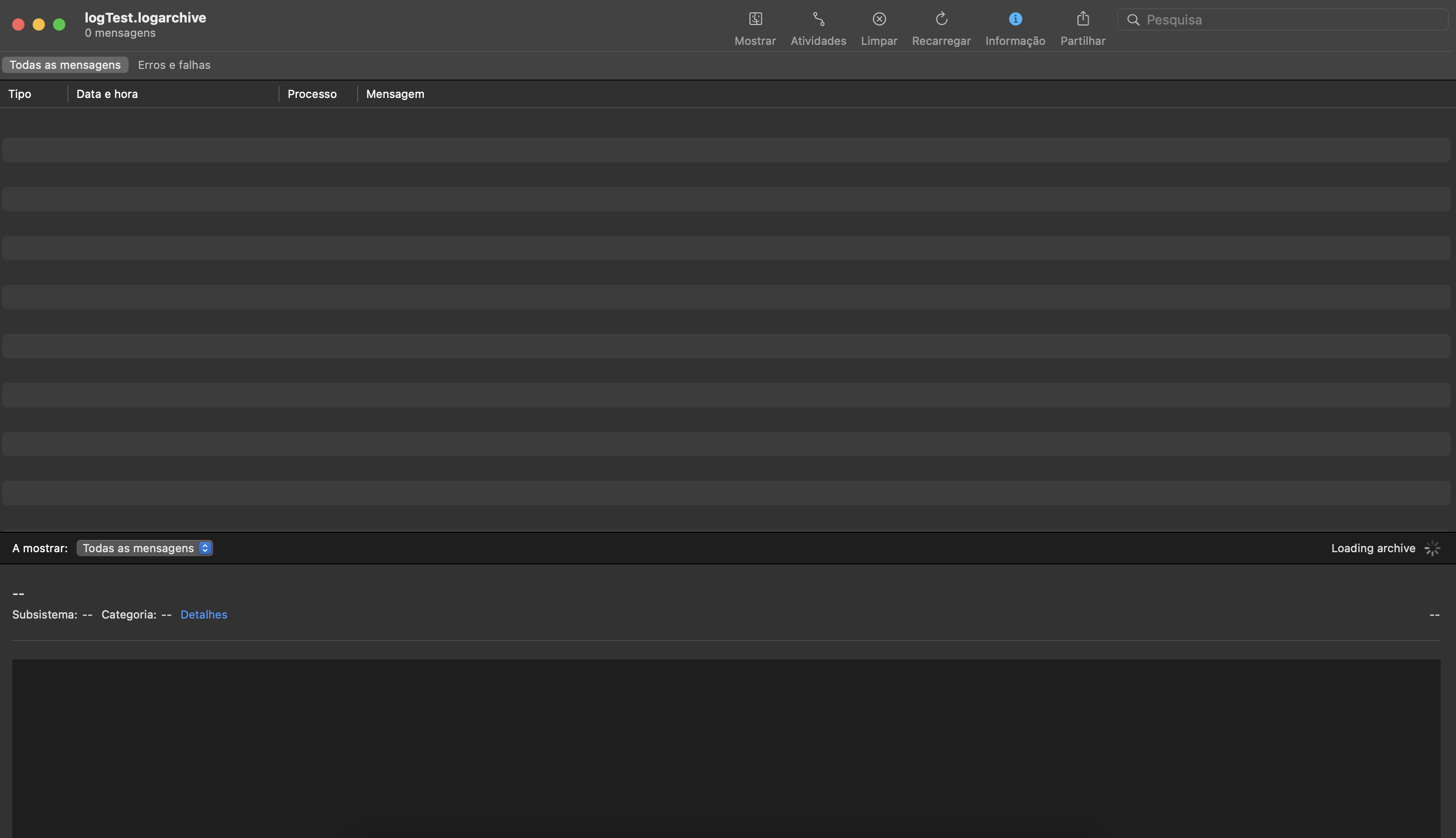Click the Mostrar toolbar icon
This screenshot has width=1456, height=838.
[755, 19]
